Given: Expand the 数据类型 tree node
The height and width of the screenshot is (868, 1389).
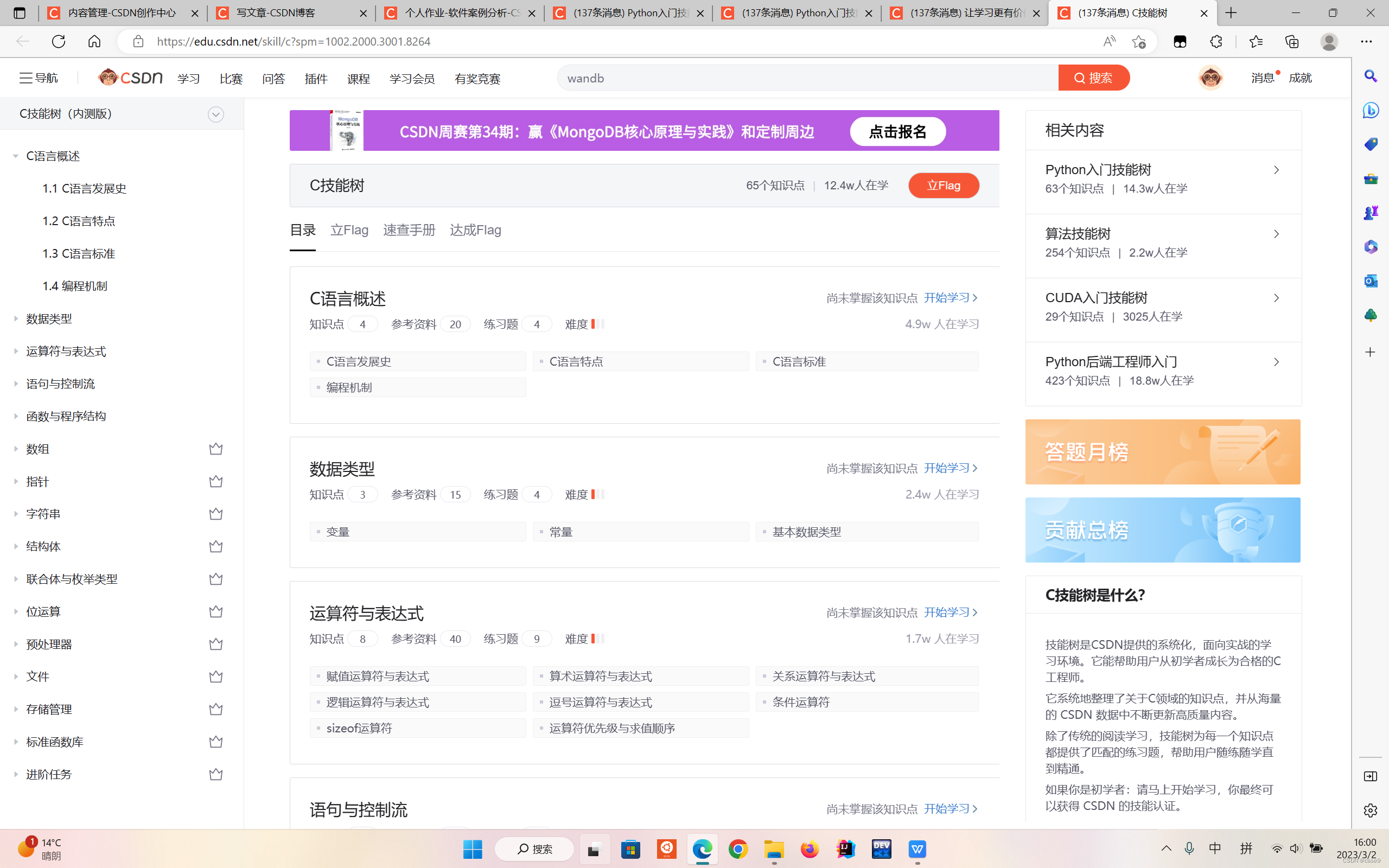Looking at the screenshot, I should pos(16,318).
